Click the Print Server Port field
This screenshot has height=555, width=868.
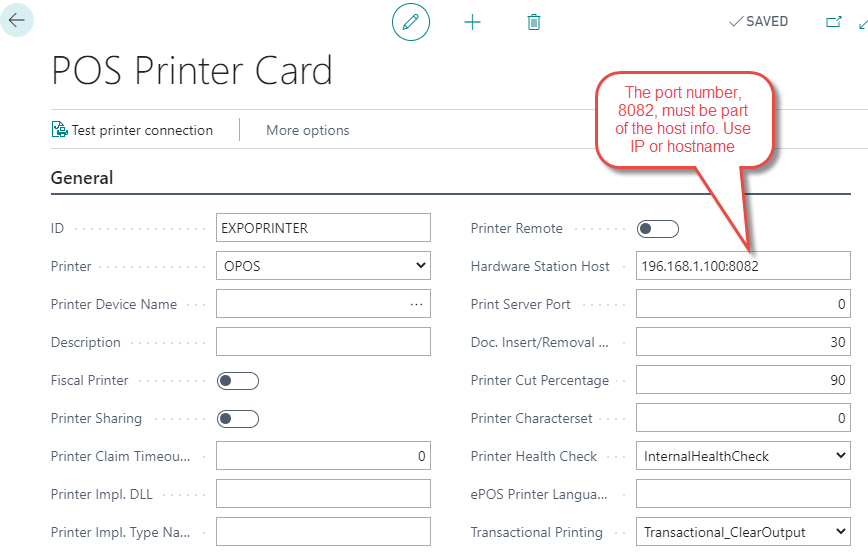(x=743, y=304)
